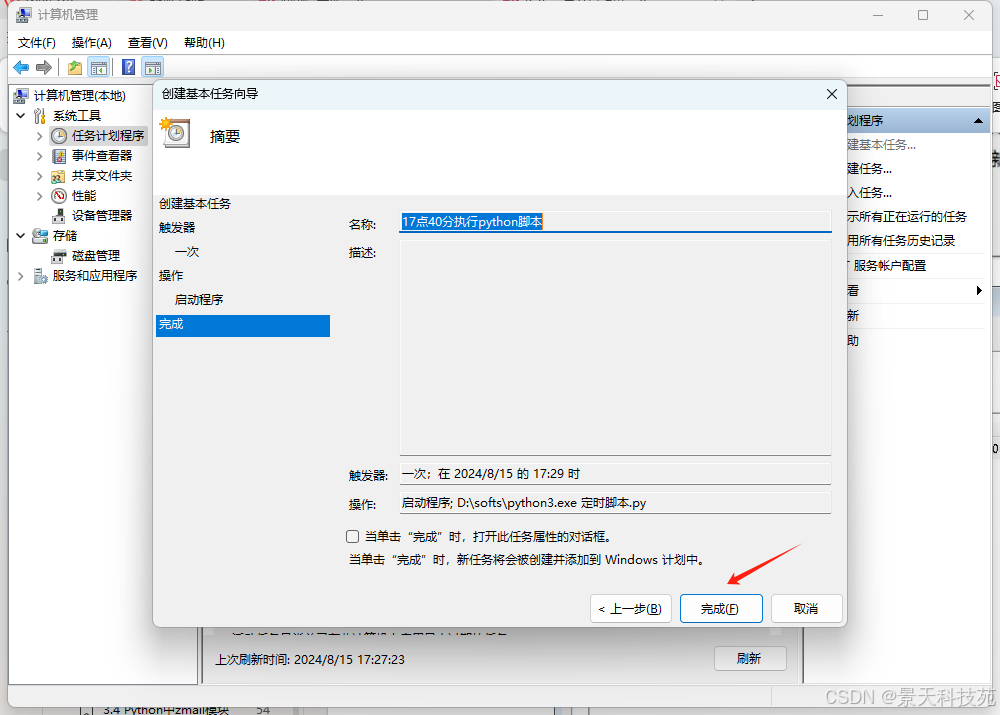Click the 描述 text area
Screen dimensions: 1000x715
click(615, 348)
